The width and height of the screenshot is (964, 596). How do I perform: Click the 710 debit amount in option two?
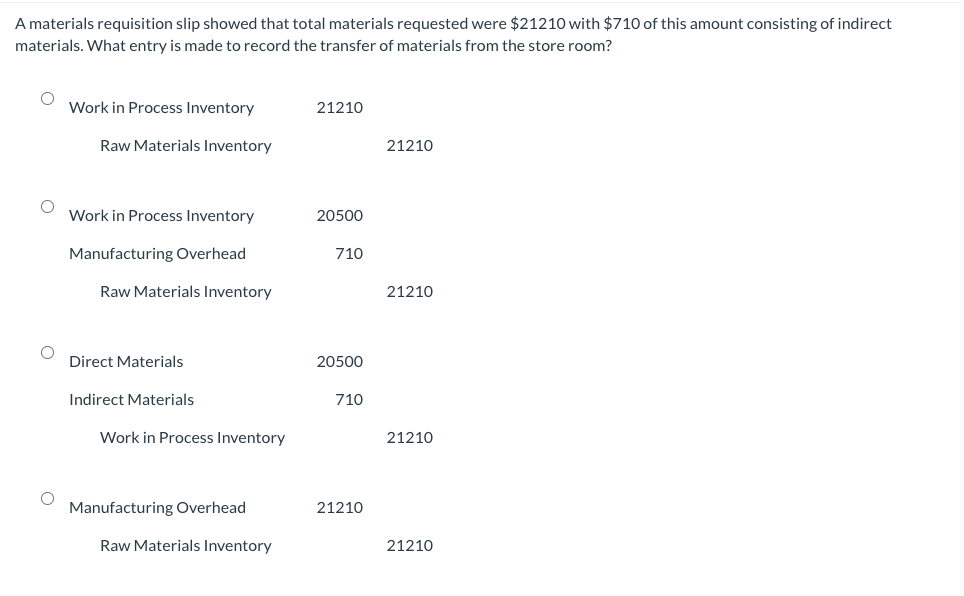tap(348, 253)
